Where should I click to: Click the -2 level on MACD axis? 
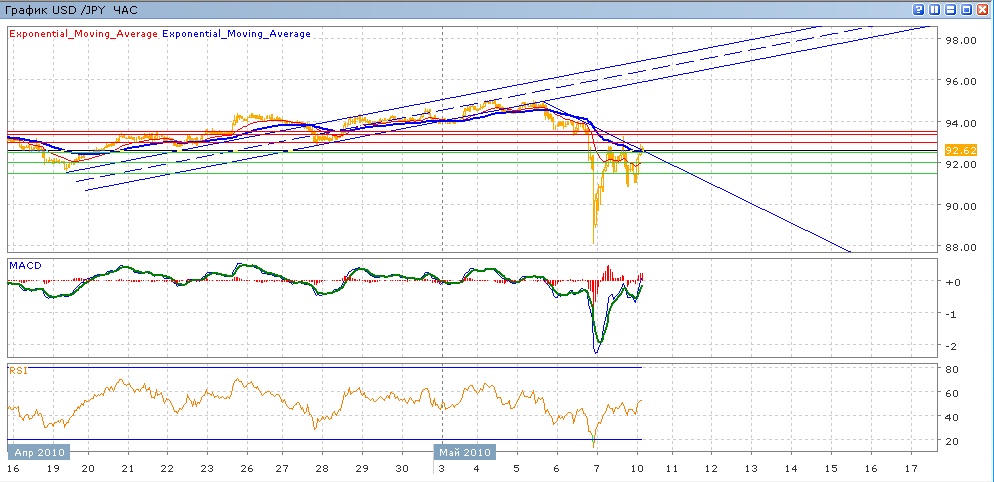tap(953, 346)
